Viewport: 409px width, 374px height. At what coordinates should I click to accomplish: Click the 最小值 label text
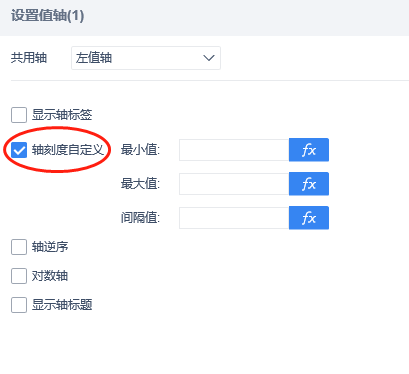click(140, 150)
